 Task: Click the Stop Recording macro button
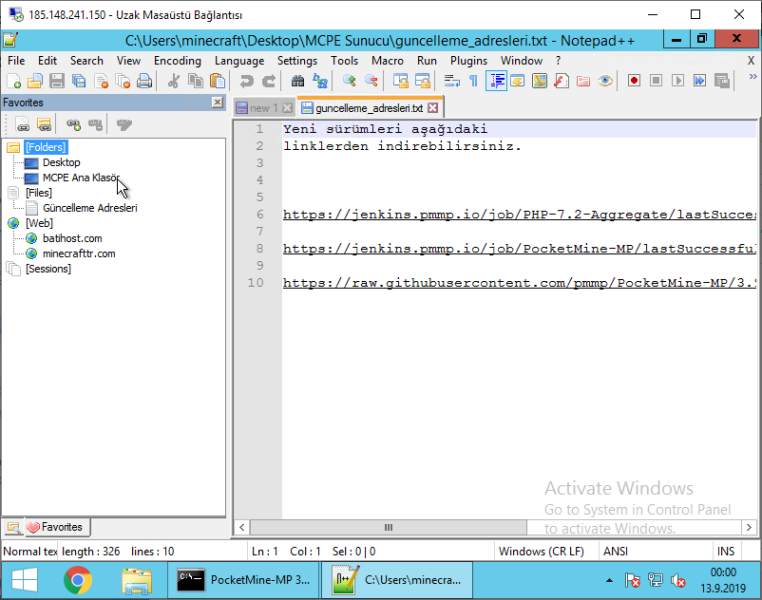pos(656,81)
